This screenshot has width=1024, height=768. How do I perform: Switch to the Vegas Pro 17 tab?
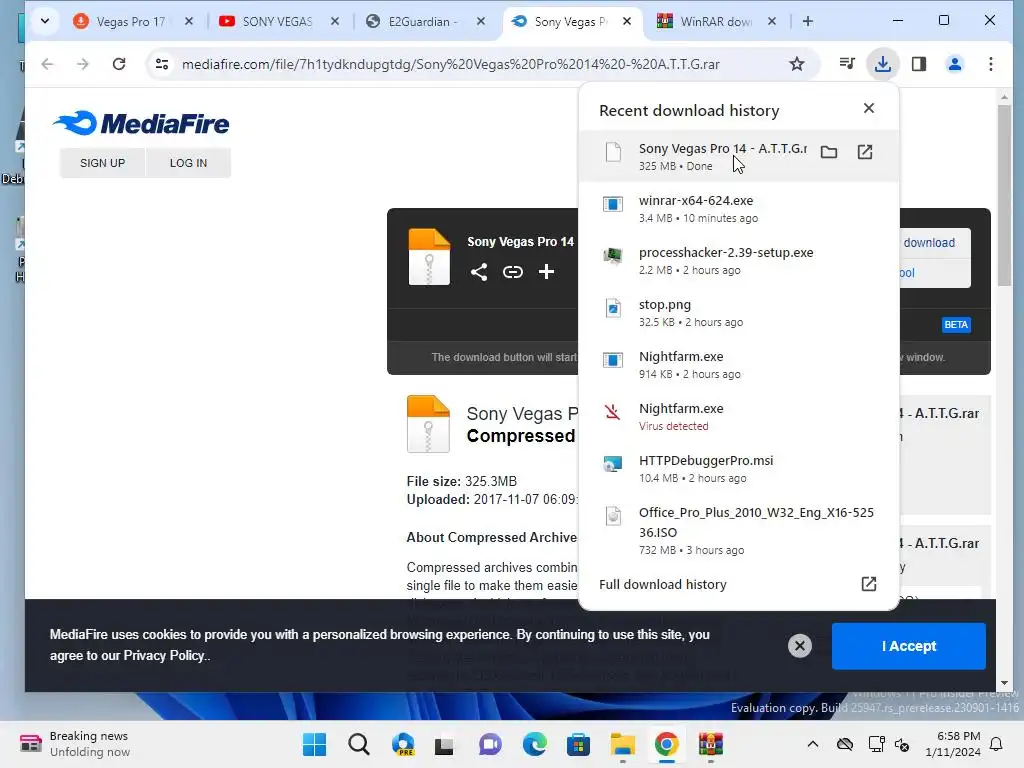(132, 22)
